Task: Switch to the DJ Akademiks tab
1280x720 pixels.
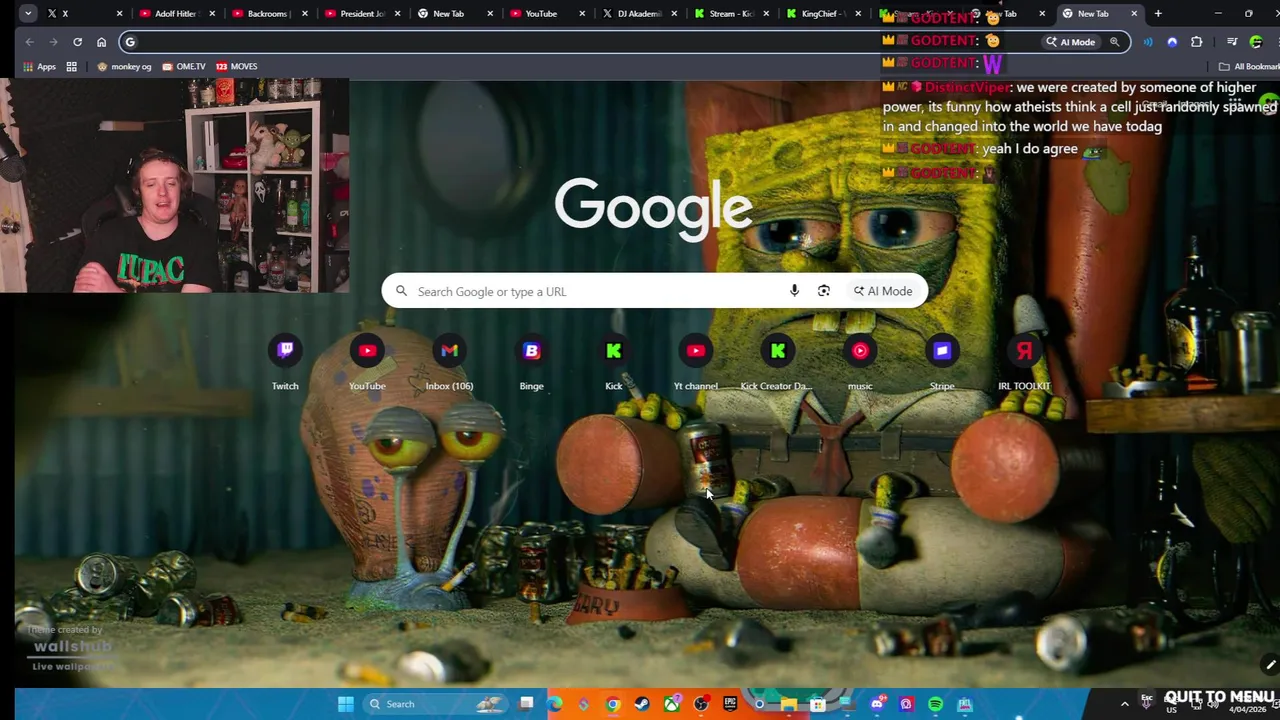Action: tap(639, 13)
